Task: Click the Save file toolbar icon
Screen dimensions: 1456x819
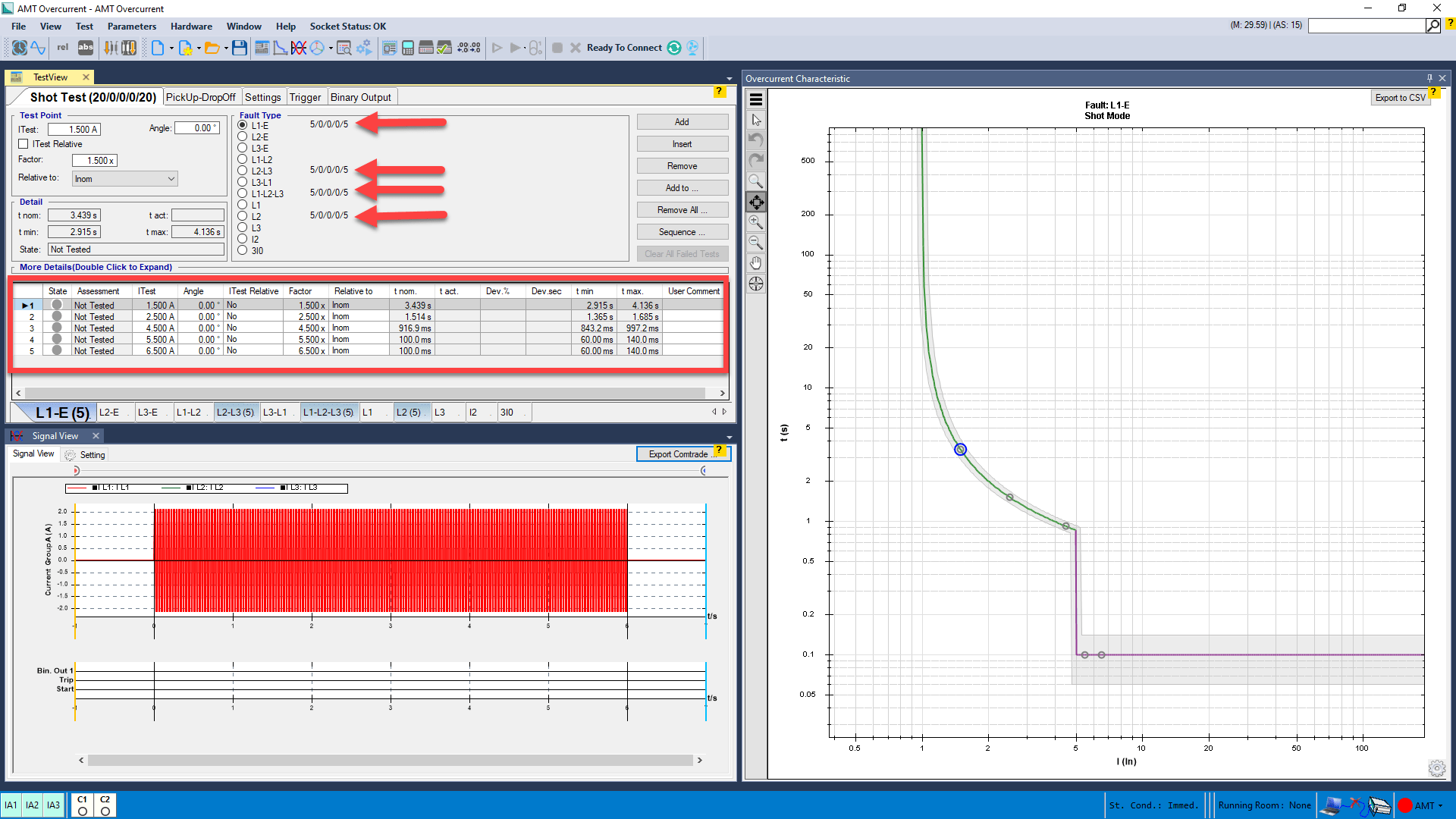Action: pyautogui.click(x=240, y=48)
